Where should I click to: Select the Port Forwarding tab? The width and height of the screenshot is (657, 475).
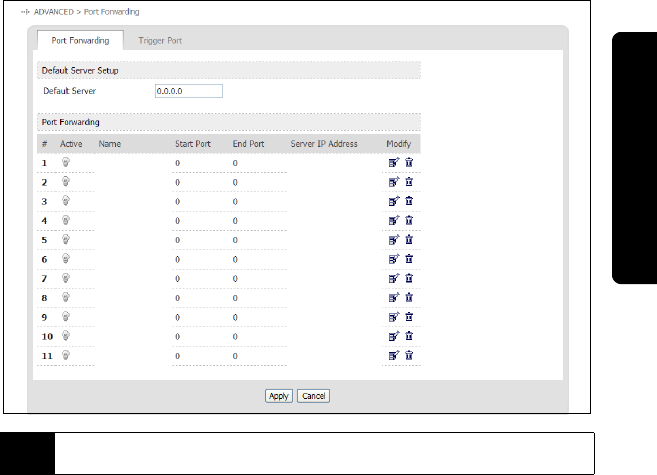80,40
